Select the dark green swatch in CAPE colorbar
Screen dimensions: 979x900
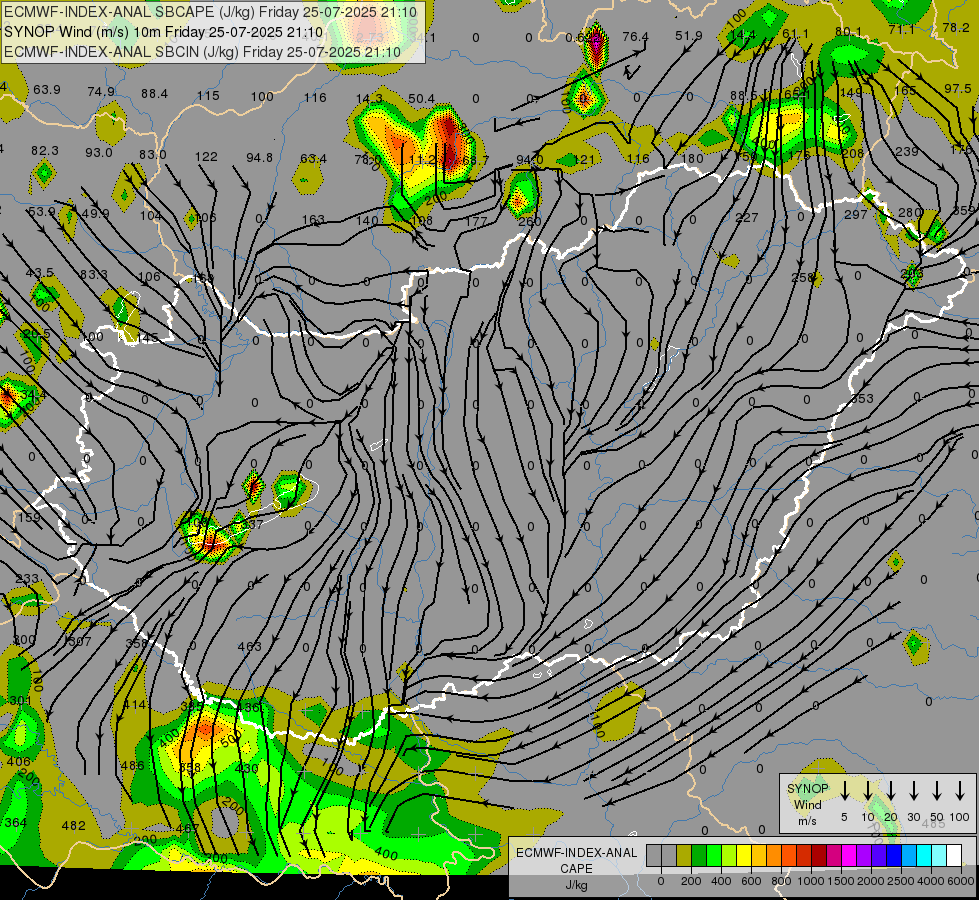[699, 856]
